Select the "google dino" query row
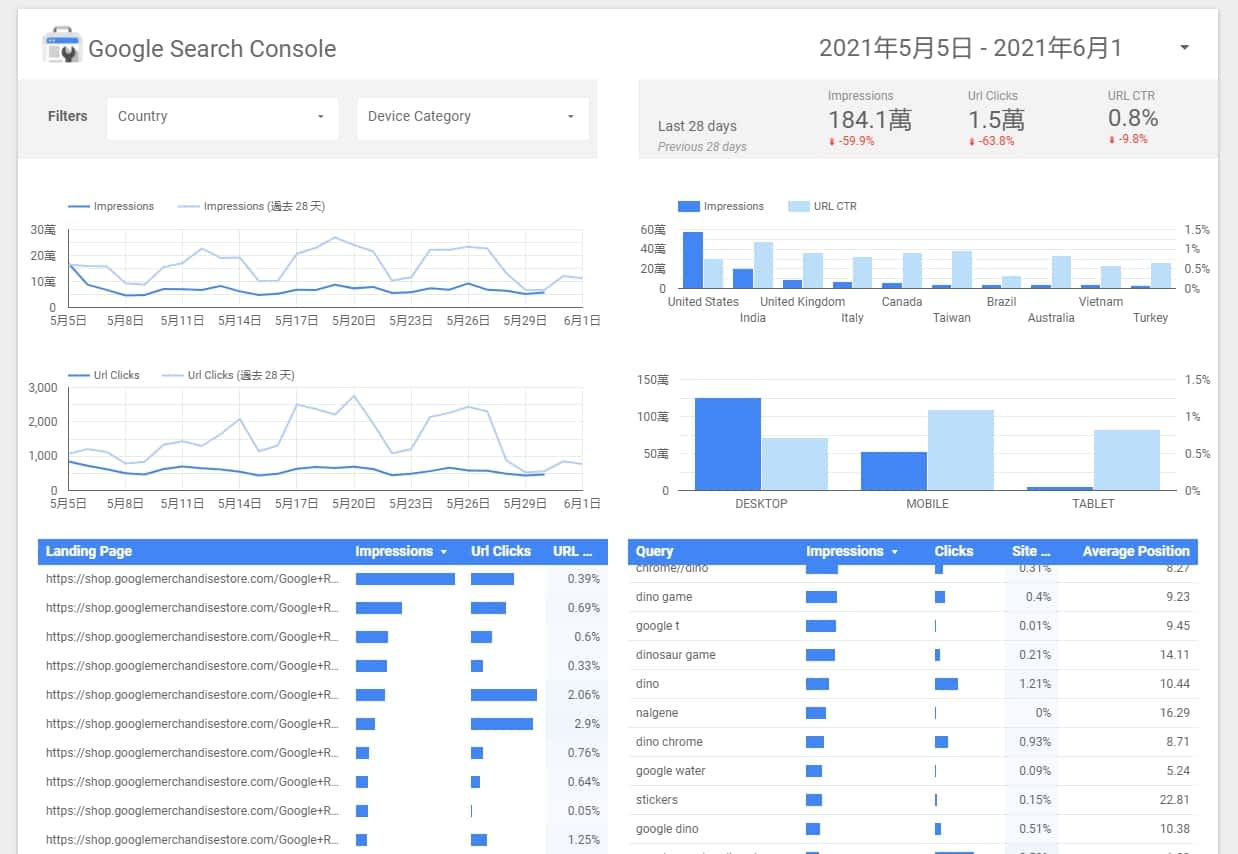Viewport: 1238px width, 854px height. 912,829
